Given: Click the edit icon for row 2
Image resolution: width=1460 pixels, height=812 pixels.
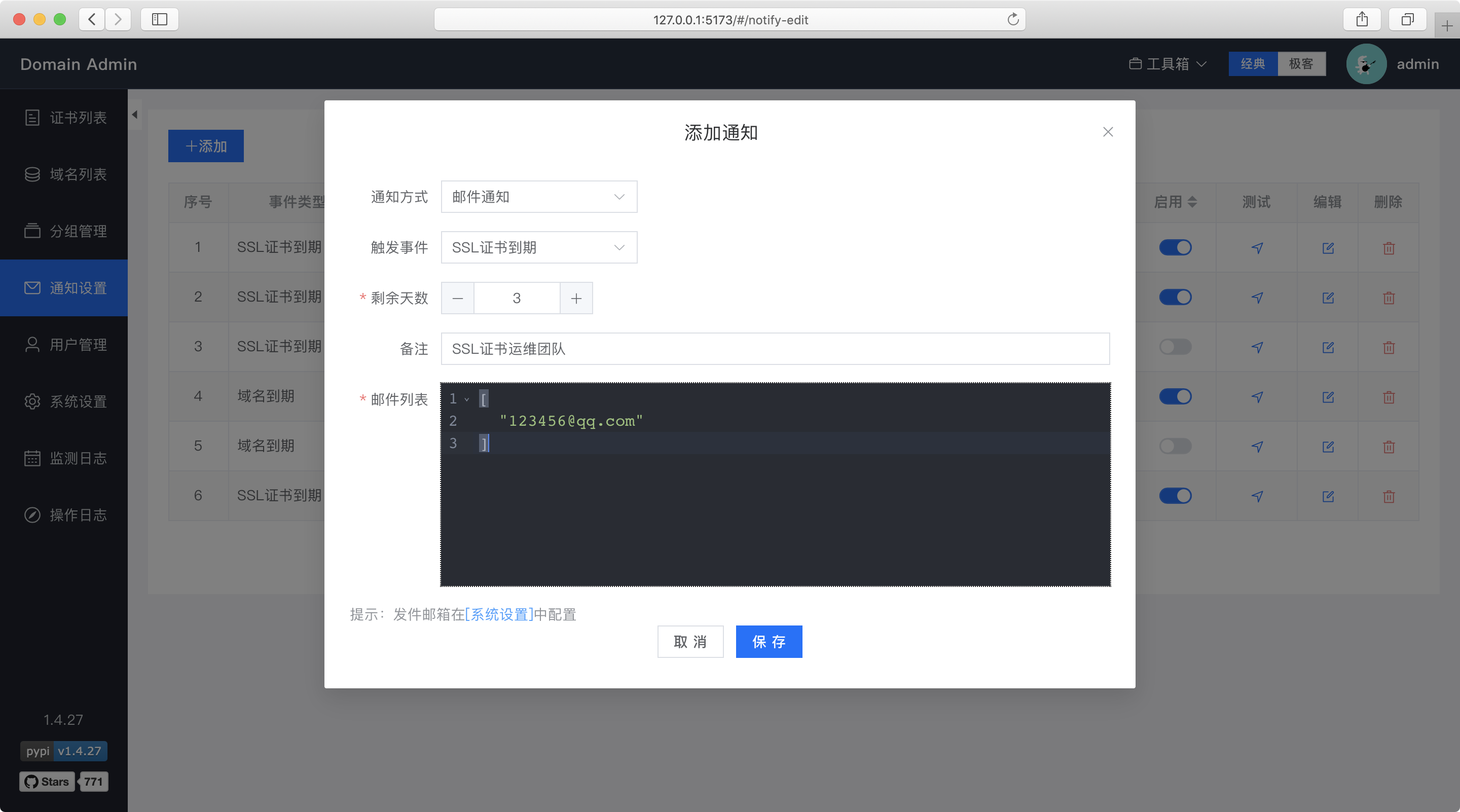Looking at the screenshot, I should point(1327,298).
